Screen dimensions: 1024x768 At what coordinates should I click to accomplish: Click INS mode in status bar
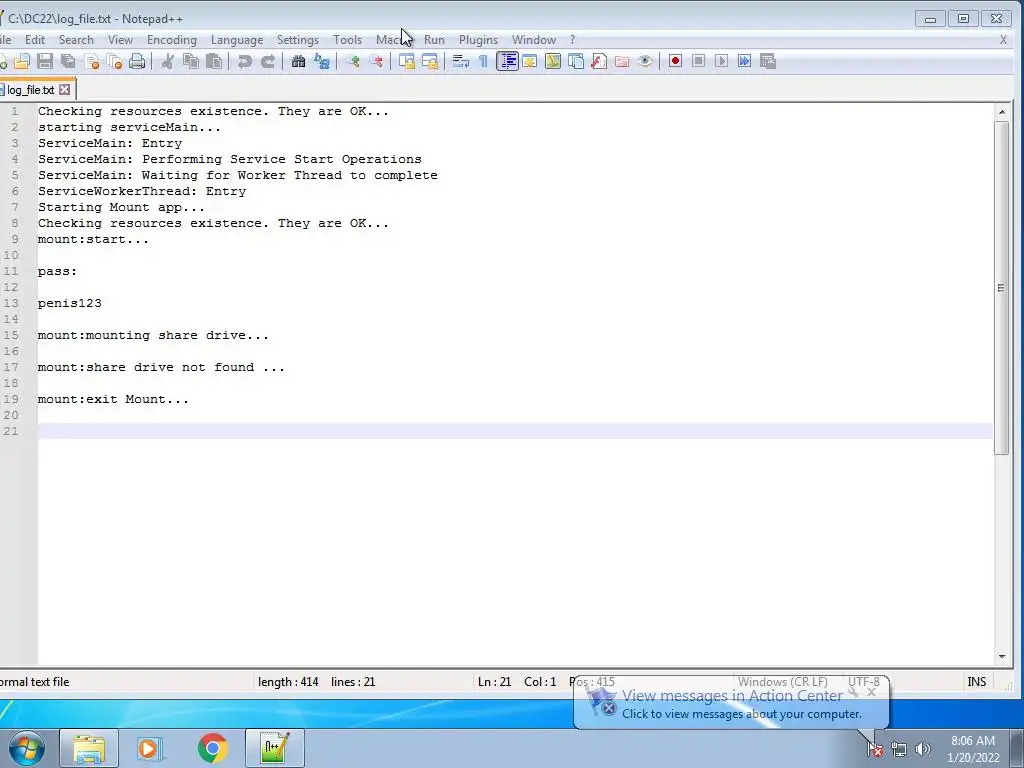(x=976, y=682)
